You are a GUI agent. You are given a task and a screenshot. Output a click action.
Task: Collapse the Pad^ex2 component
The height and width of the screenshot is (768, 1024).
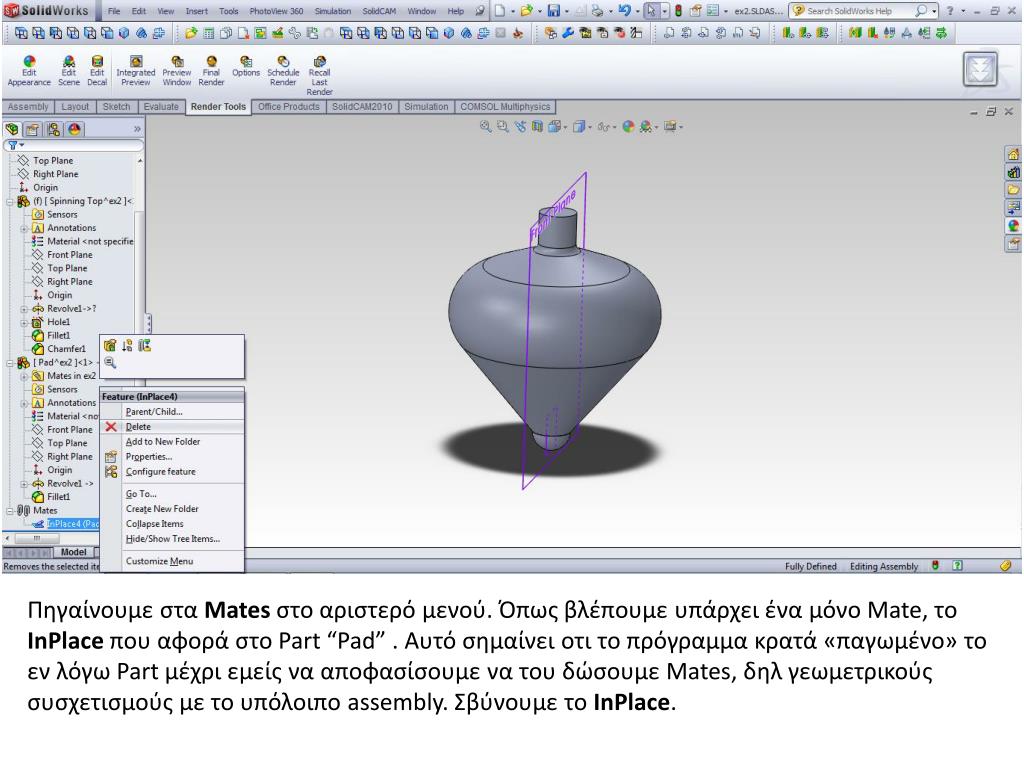pos(10,363)
